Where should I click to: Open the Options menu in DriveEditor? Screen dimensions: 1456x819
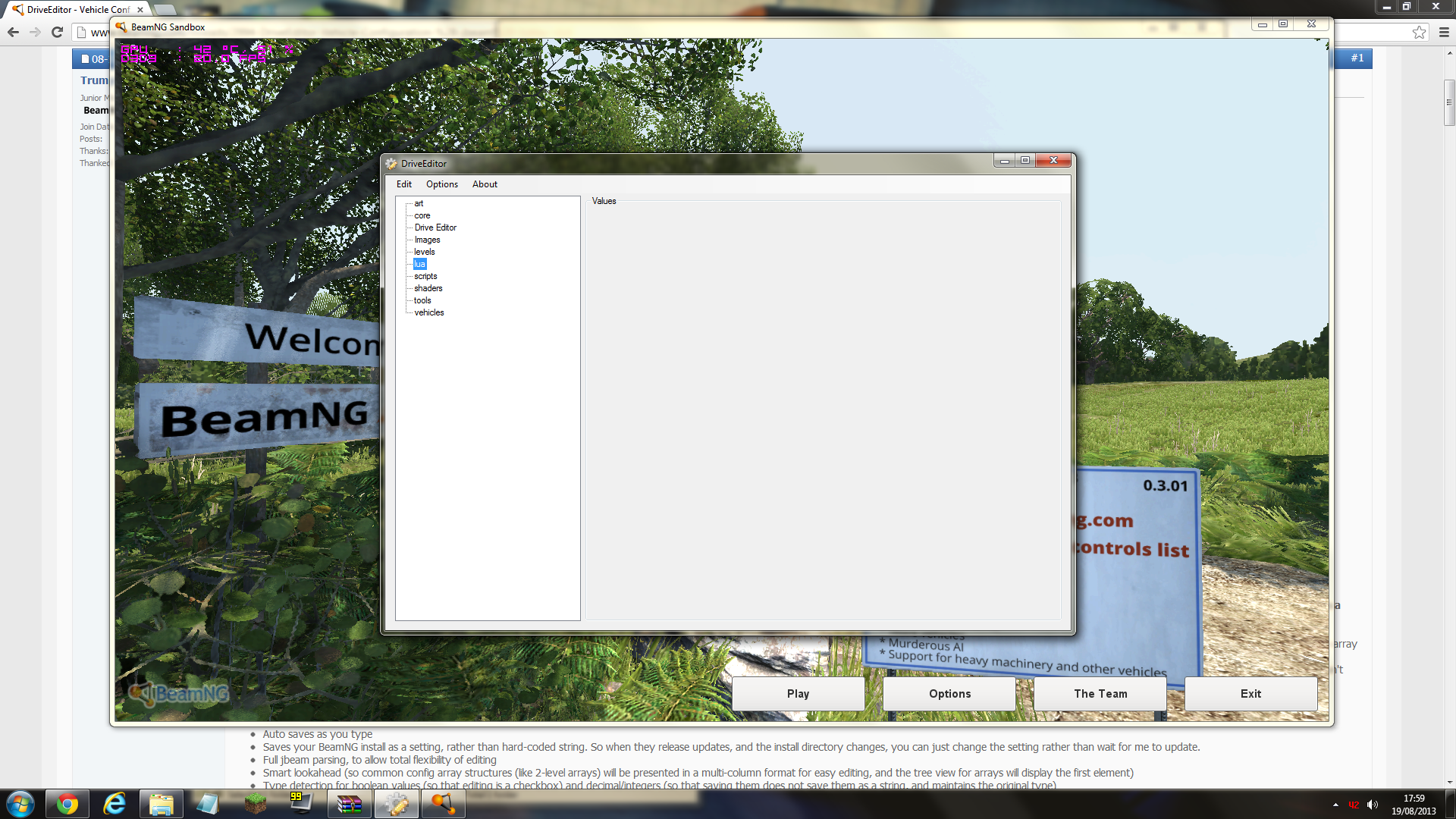[x=441, y=184]
